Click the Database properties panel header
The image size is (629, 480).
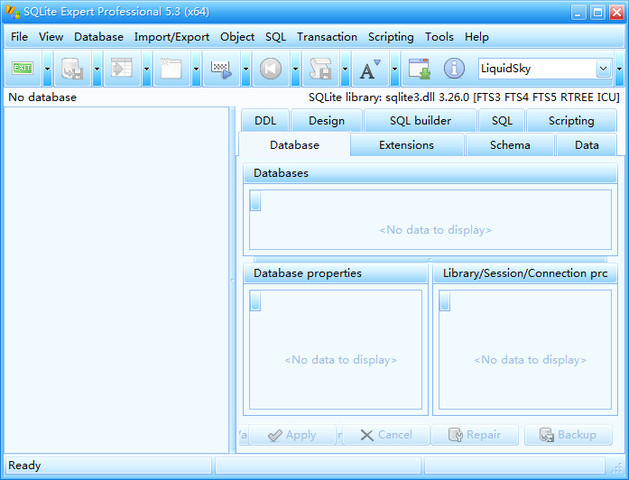click(336, 273)
